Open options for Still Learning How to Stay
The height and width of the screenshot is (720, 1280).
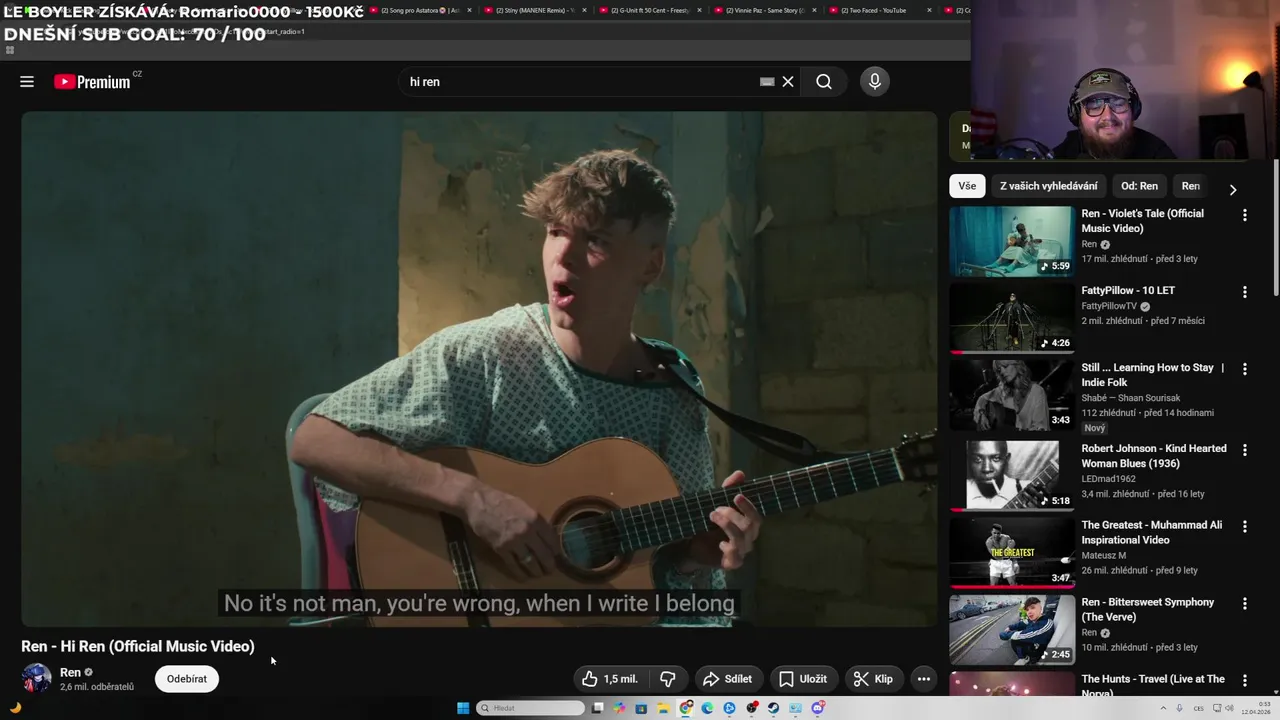pos(1245,369)
